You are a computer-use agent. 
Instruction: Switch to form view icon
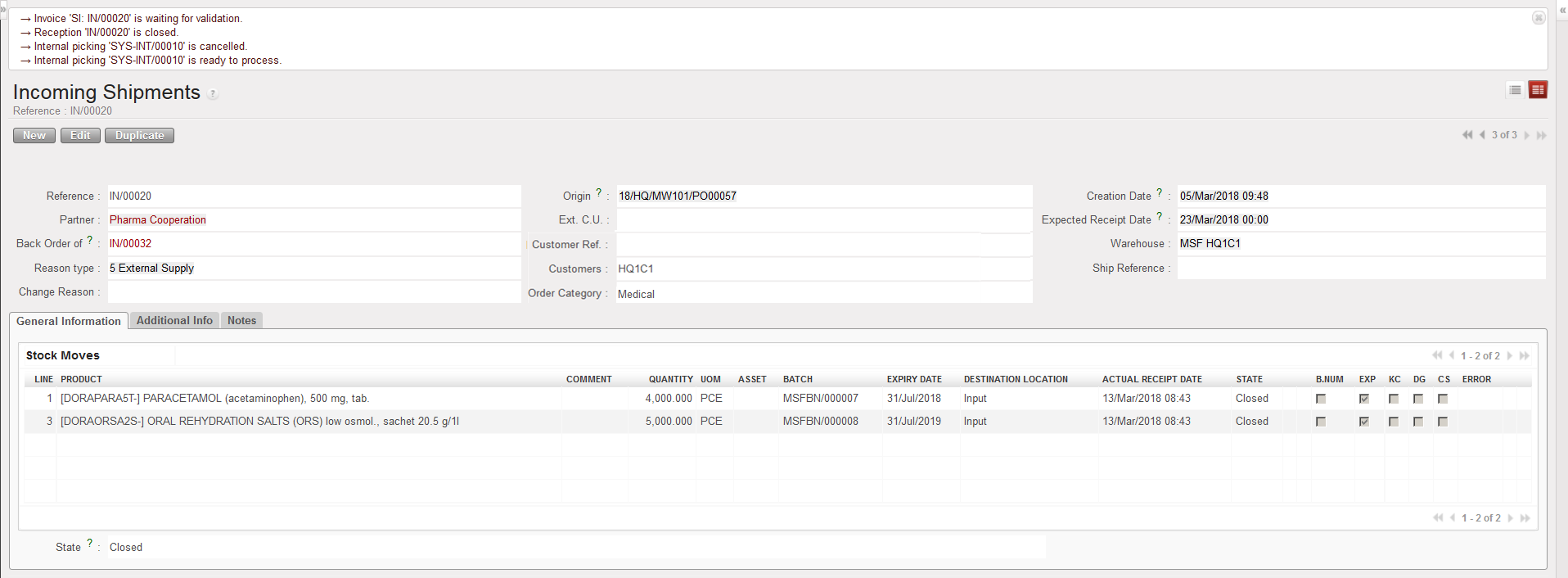(1538, 90)
